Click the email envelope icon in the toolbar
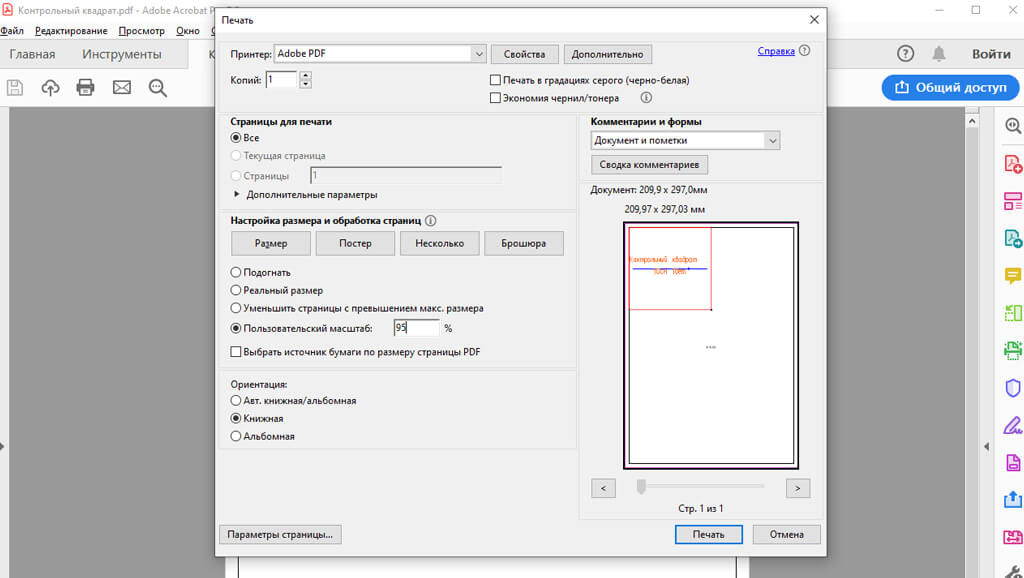The image size is (1024, 578). (x=121, y=88)
